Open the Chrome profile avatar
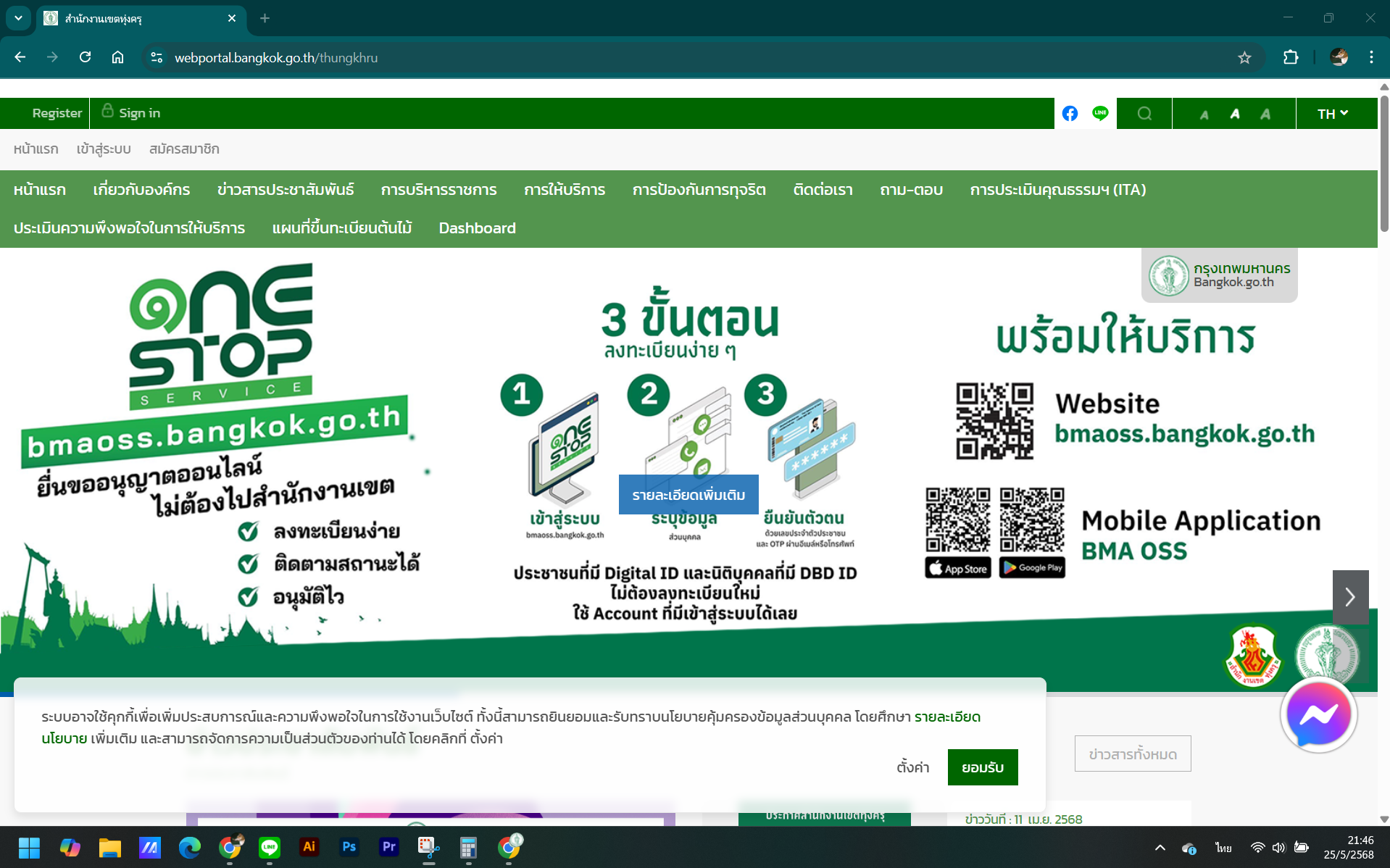1390x868 pixels. click(1339, 57)
